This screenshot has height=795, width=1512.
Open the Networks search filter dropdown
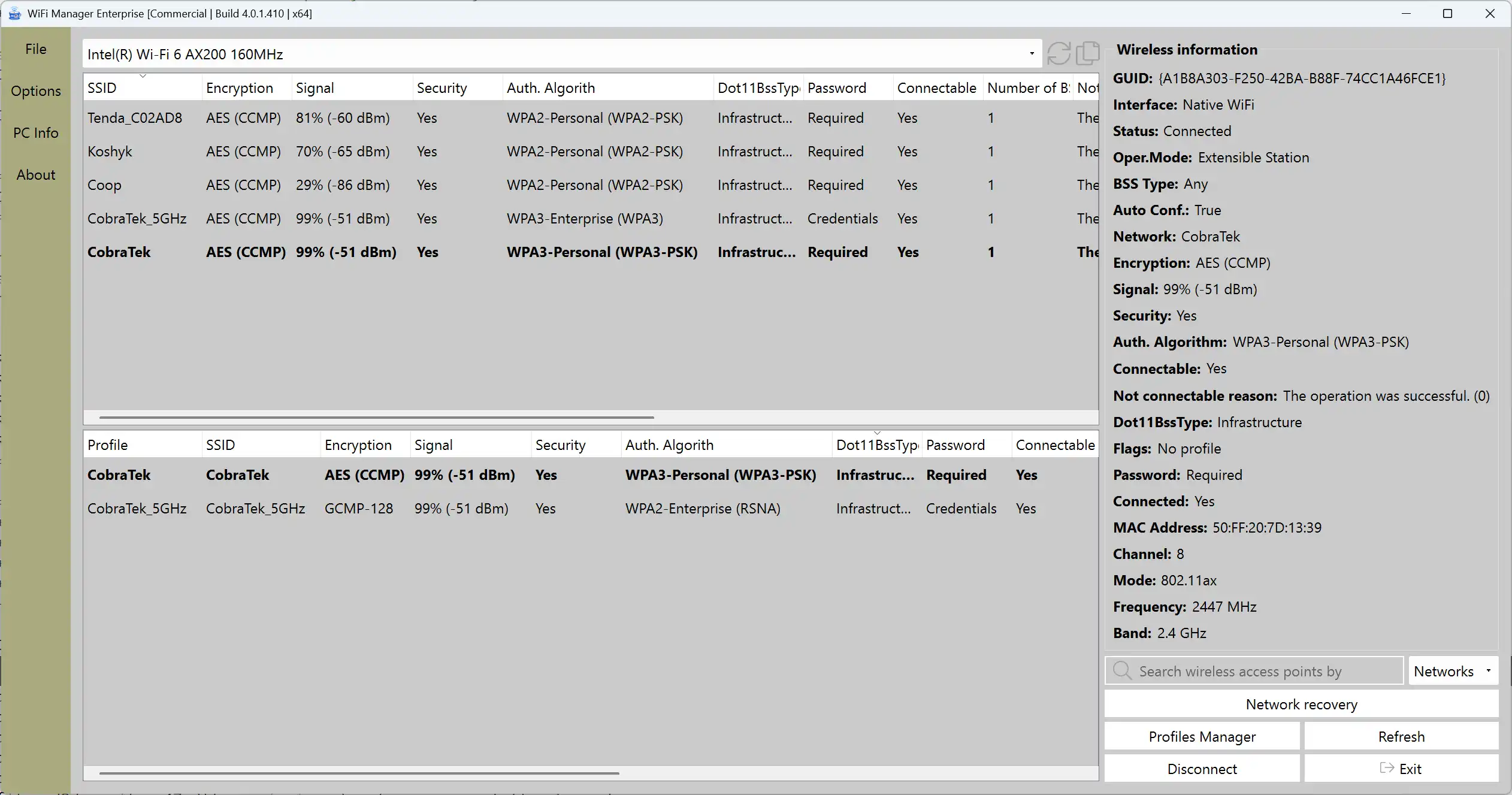point(1453,671)
